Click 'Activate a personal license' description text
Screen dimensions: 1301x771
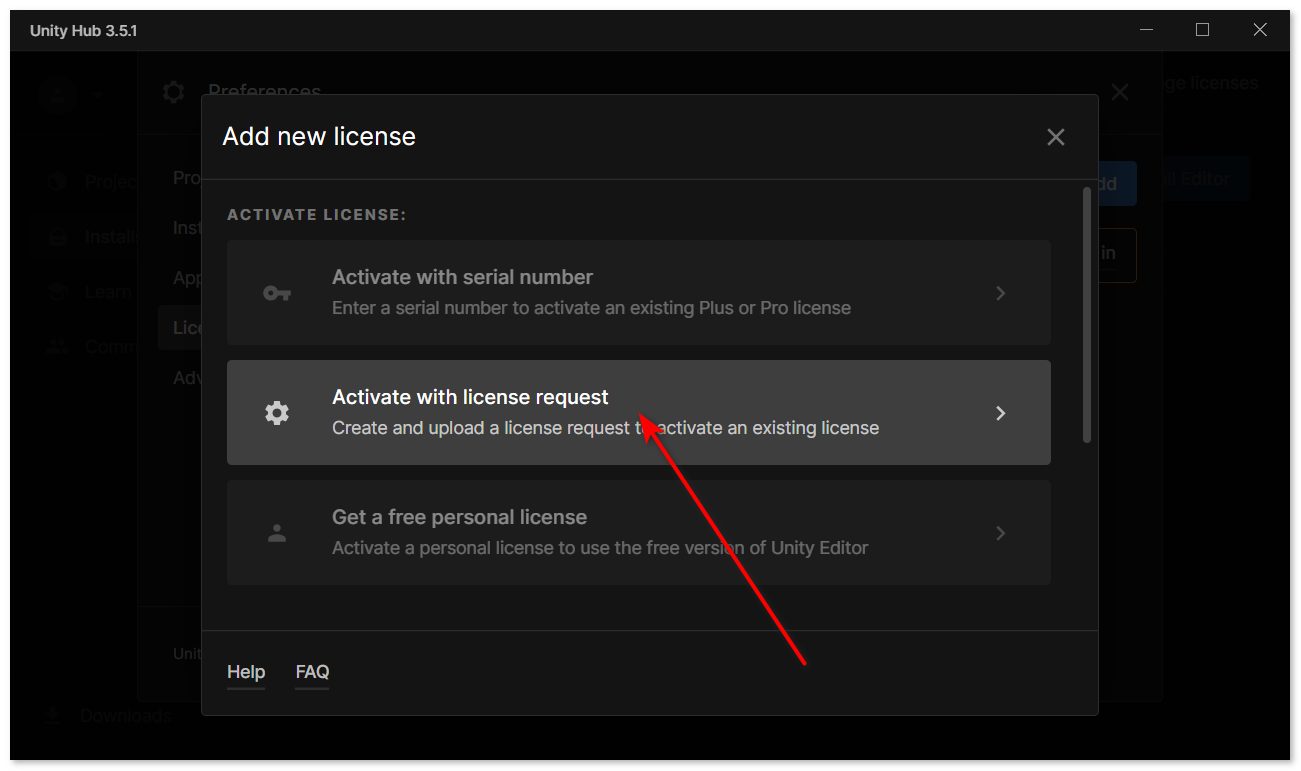coord(600,548)
